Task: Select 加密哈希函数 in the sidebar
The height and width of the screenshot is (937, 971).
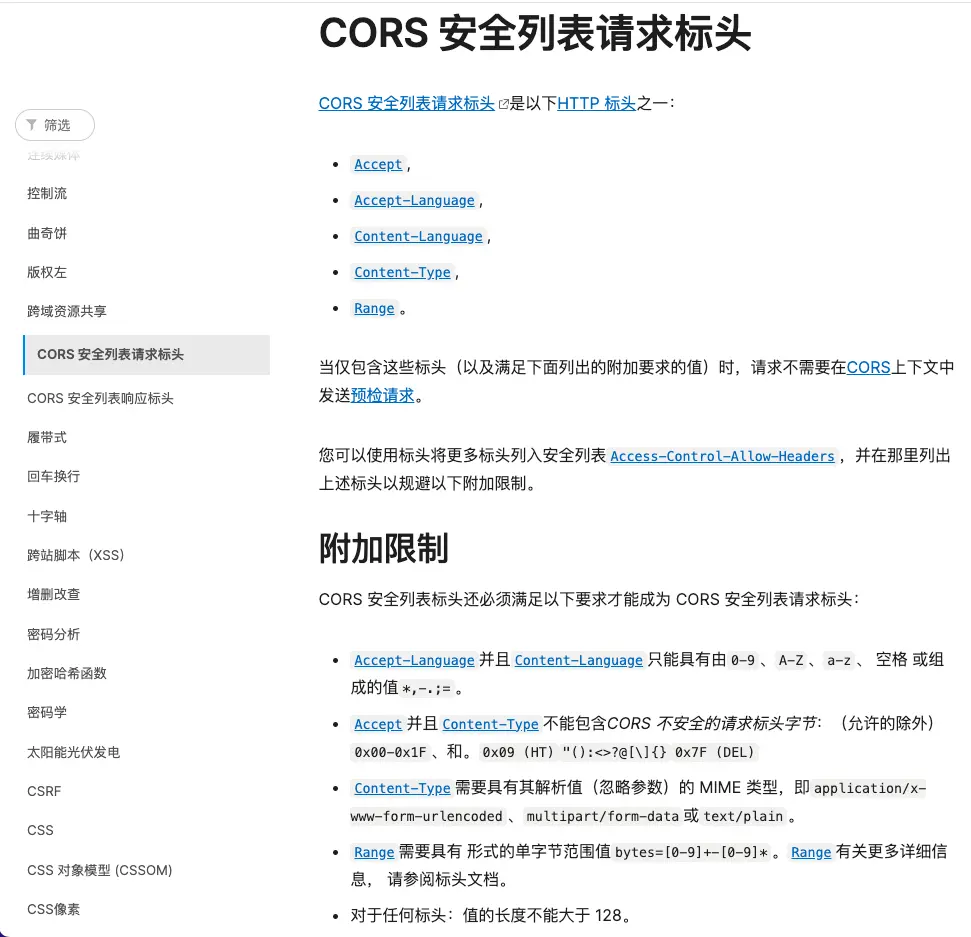Action: [67, 673]
